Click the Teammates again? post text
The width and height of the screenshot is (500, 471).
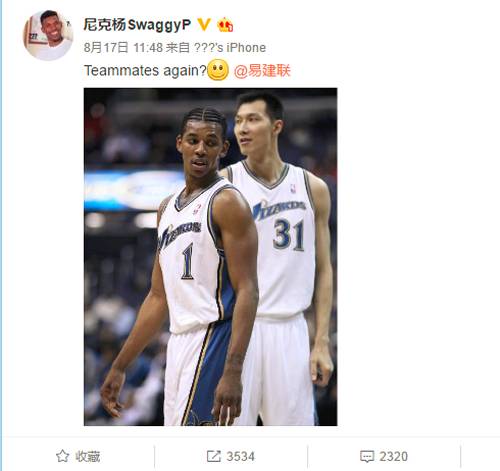145,71
